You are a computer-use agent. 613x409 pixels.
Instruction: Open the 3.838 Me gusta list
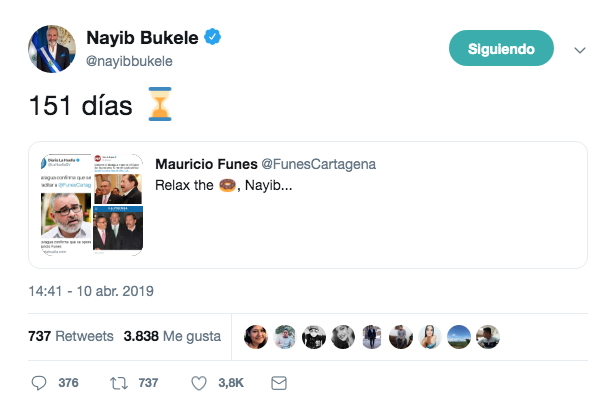coord(172,336)
